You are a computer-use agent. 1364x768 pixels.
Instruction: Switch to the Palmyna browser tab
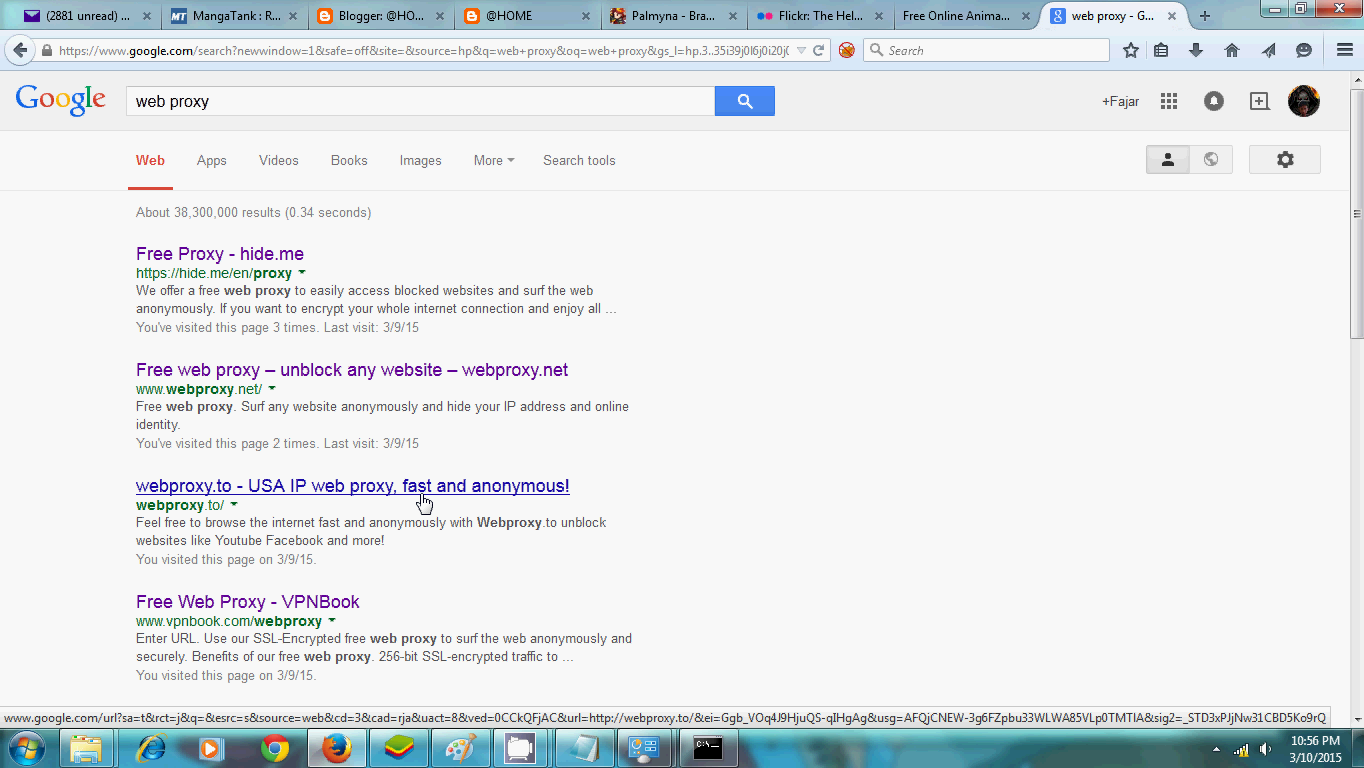674,16
